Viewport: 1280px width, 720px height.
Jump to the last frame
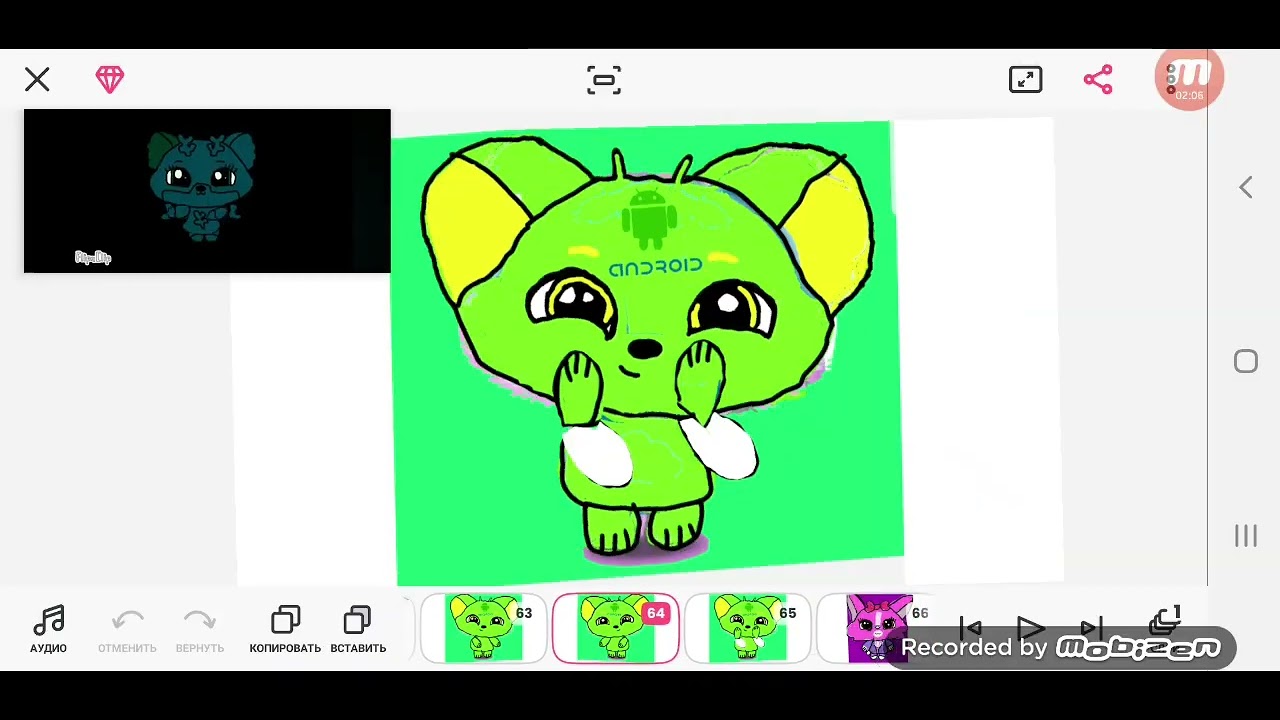1091,628
